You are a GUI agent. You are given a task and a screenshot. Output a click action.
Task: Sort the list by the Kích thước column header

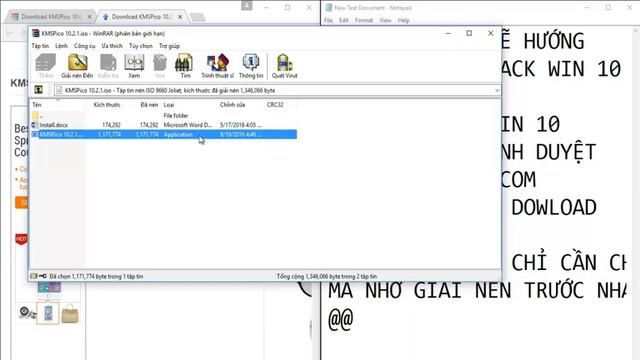click(107, 105)
